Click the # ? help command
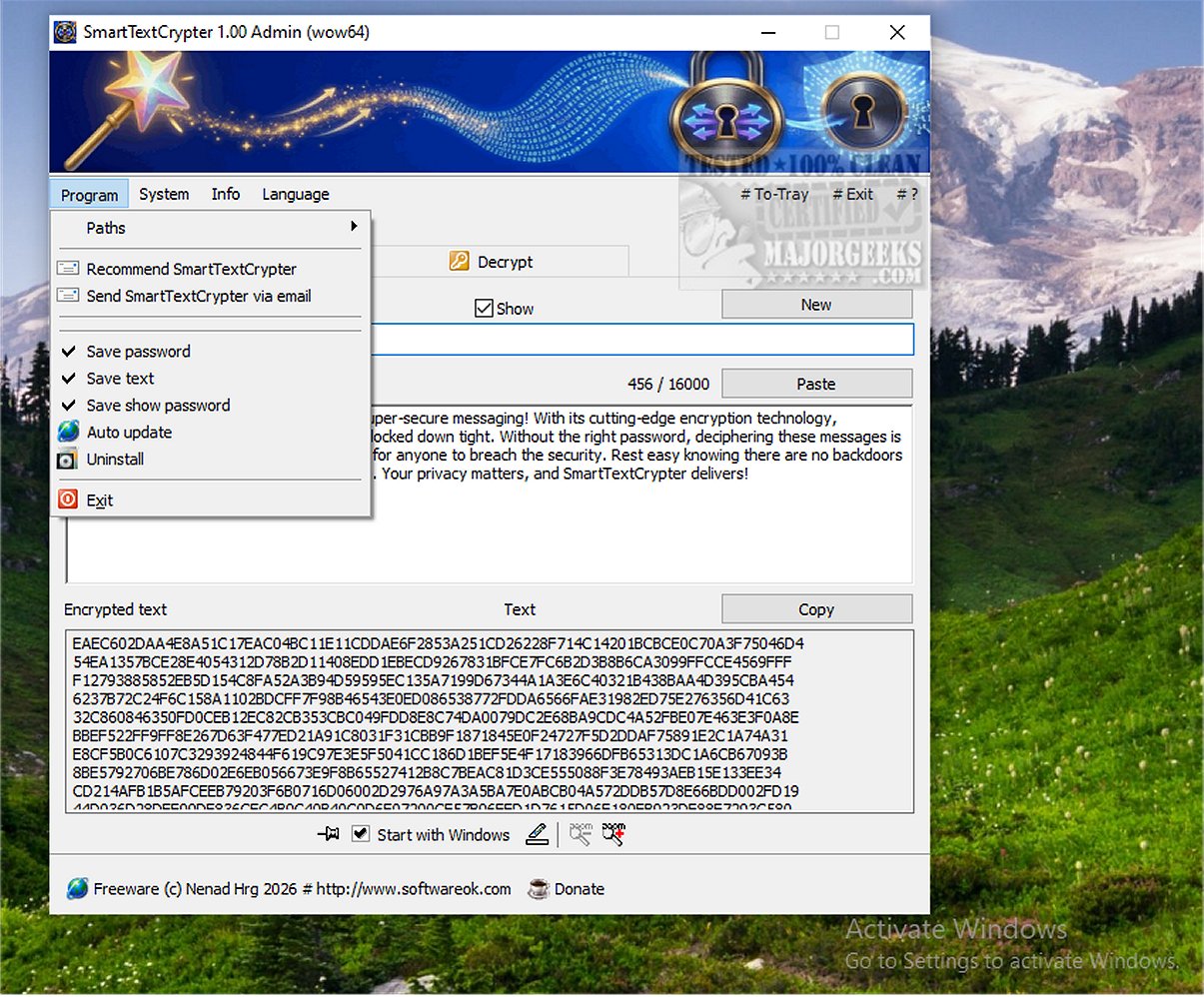1204x997 pixels. [907, 194]
